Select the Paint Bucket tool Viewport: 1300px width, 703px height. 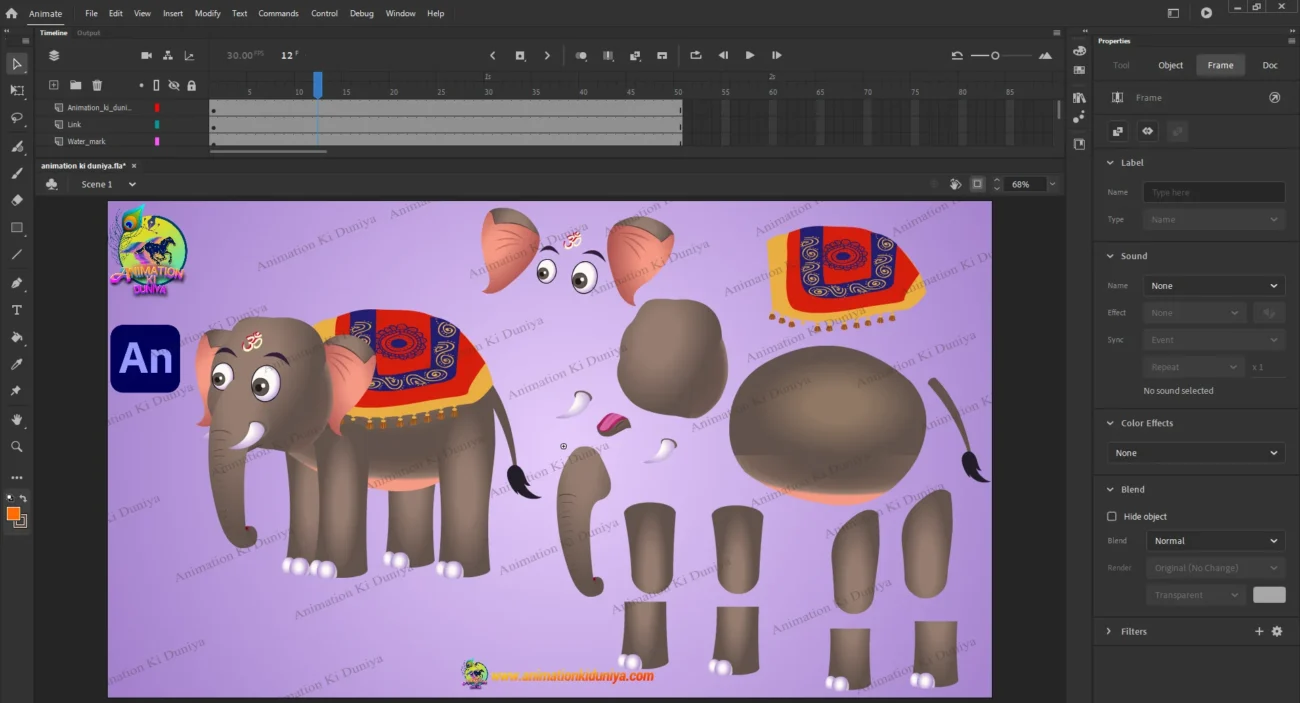(x=17, y=337)
